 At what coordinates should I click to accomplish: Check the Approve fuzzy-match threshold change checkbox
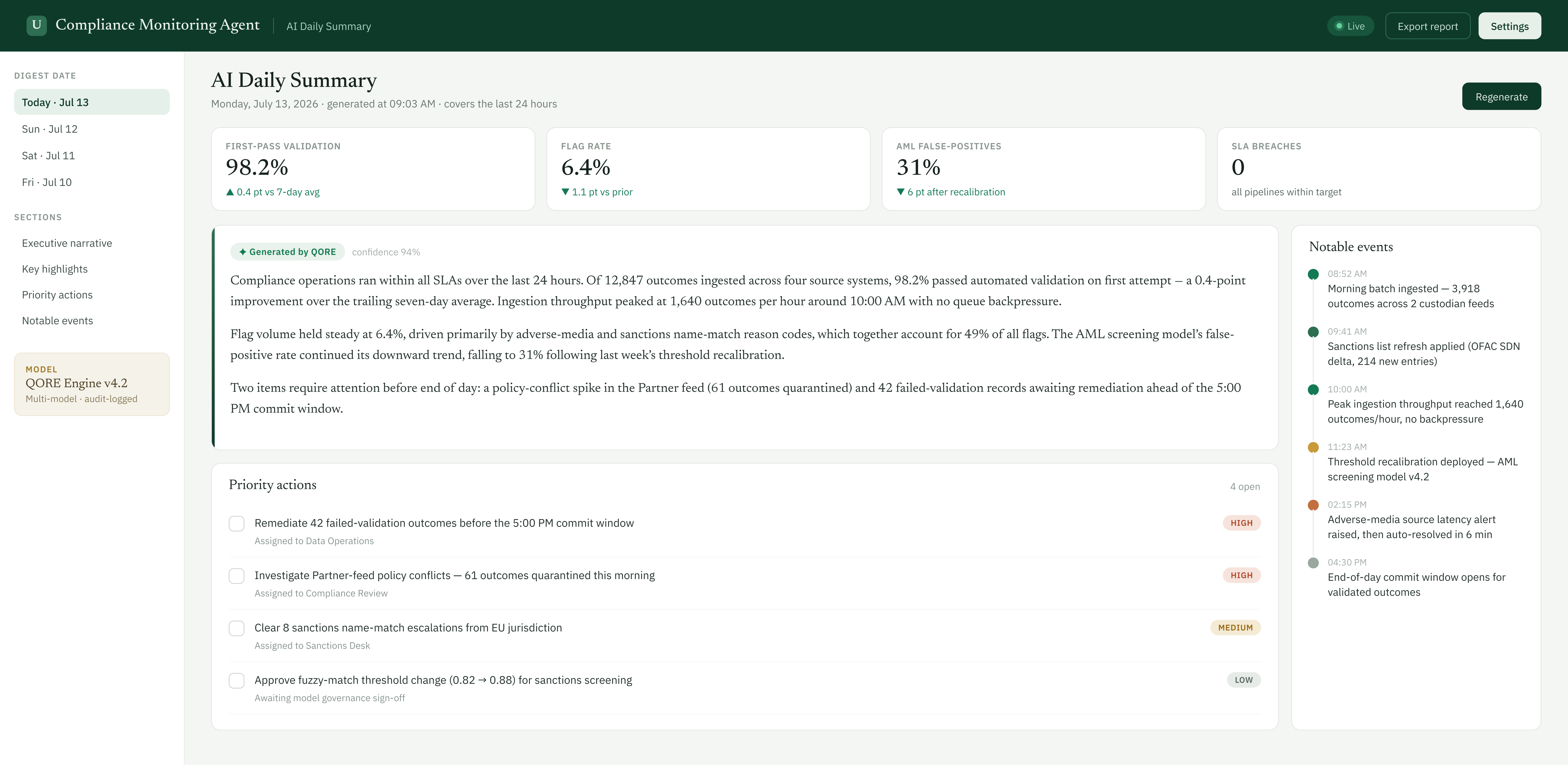(237, 680)
